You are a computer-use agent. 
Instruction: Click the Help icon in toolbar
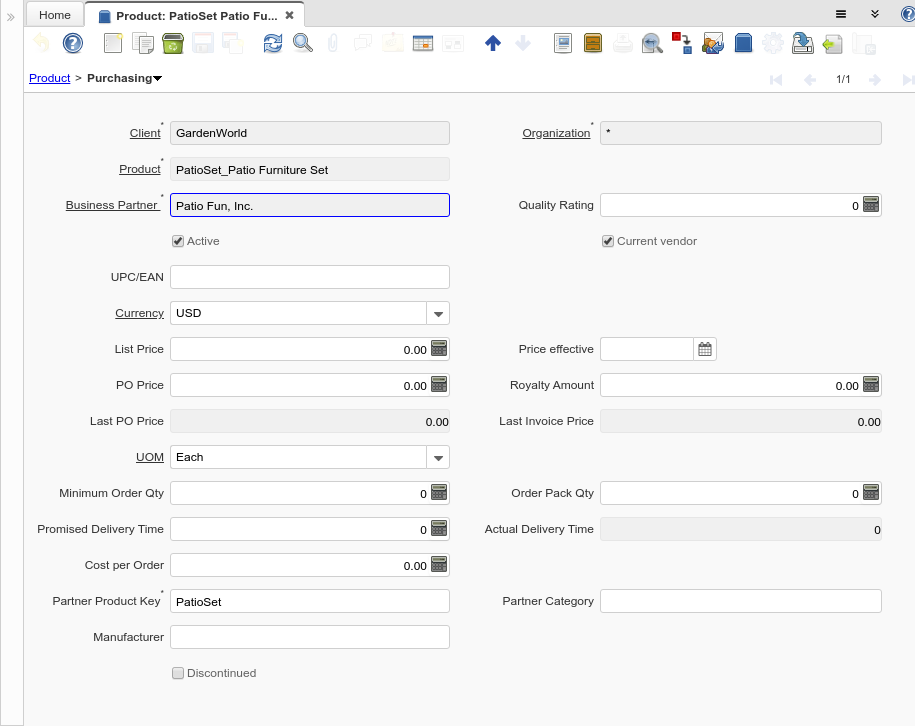coord(73,43)
